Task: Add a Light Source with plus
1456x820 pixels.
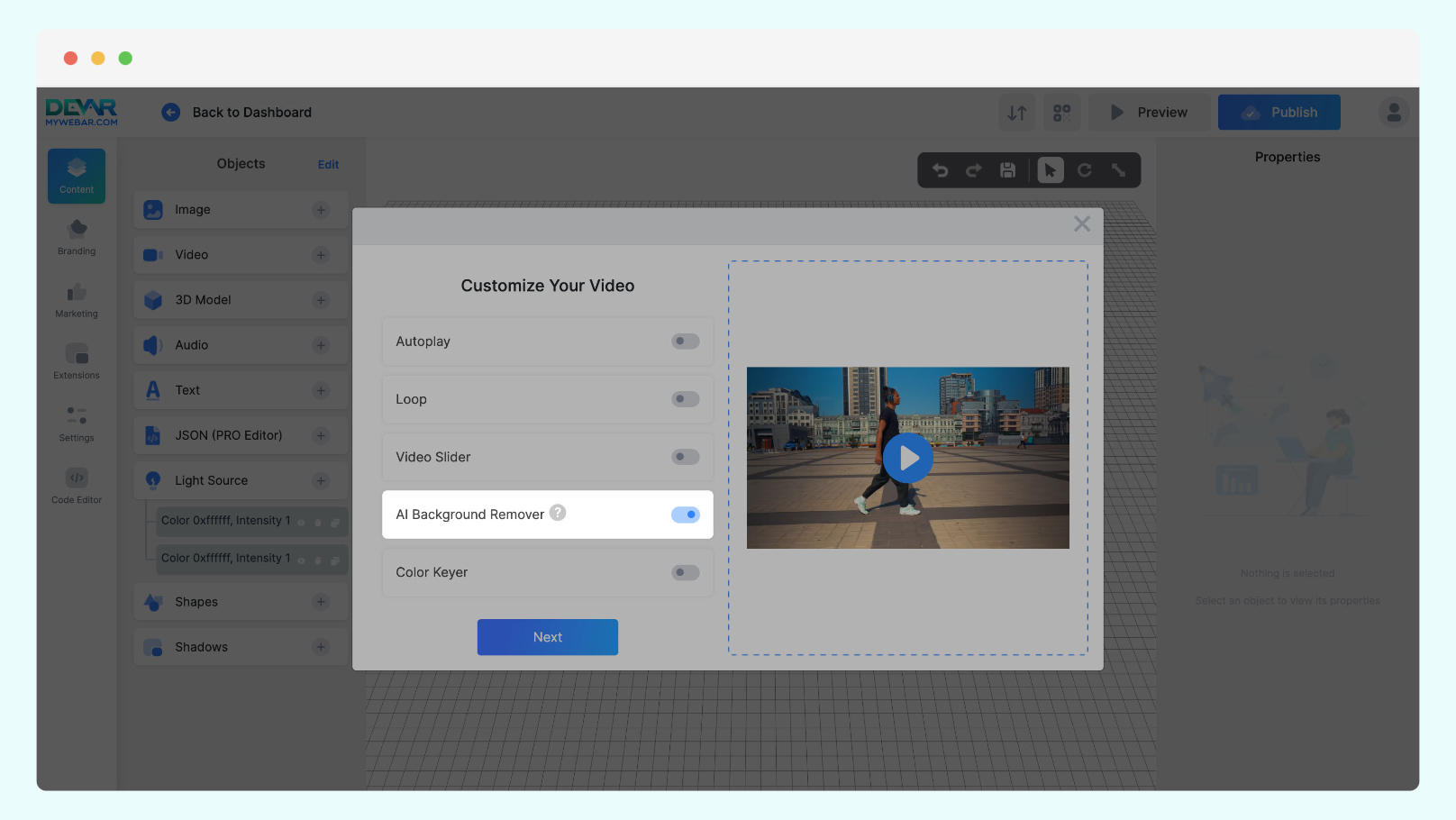Action: 321,480
